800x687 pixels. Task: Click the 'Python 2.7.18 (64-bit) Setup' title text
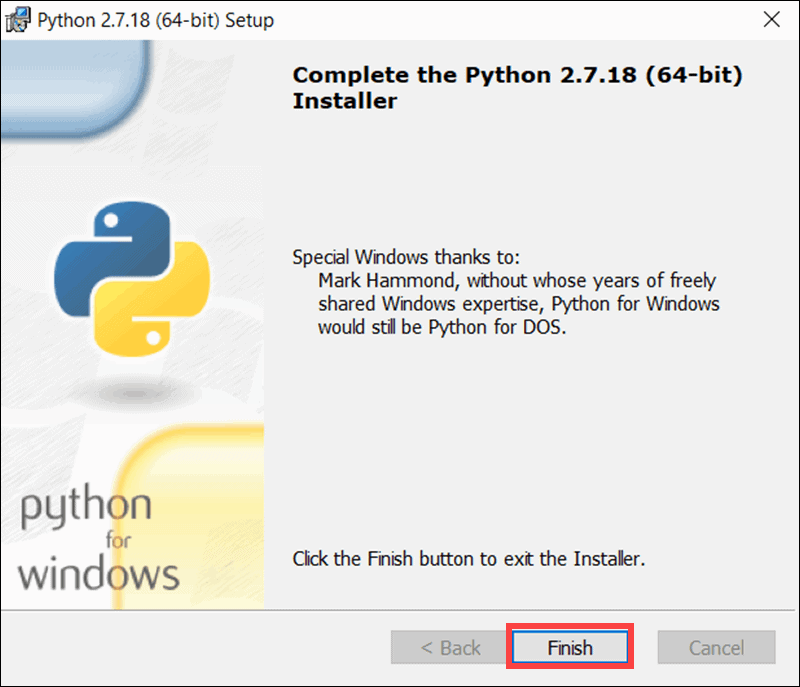[156, 20]
